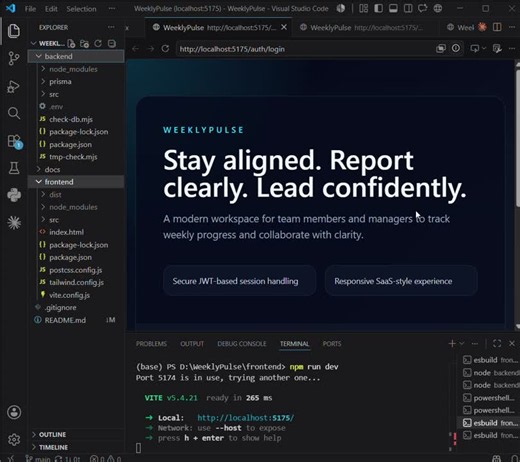Open the Run and Debug view

point(14,87)
